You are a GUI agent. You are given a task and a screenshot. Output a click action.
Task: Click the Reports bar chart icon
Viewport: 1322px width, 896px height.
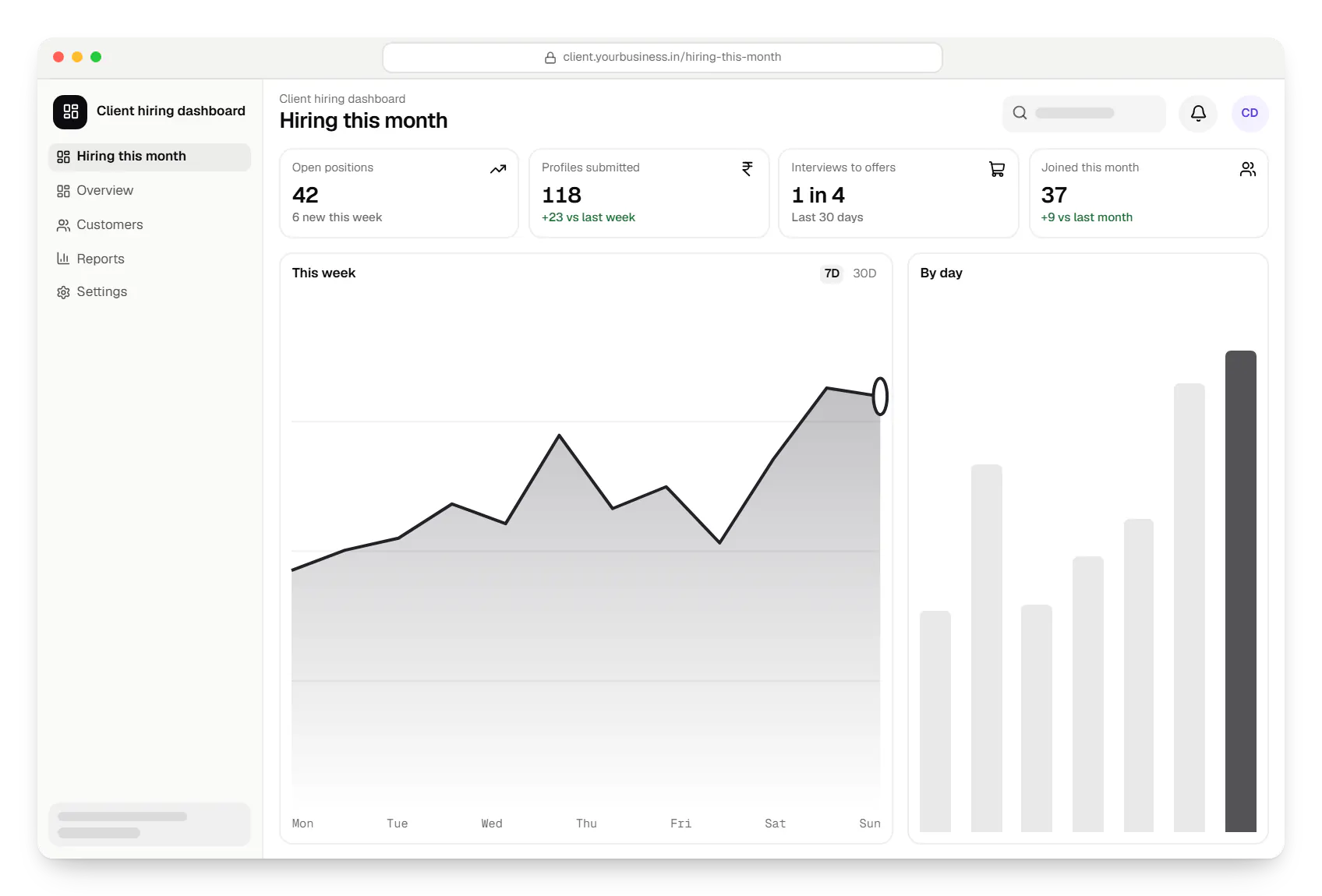63,259
